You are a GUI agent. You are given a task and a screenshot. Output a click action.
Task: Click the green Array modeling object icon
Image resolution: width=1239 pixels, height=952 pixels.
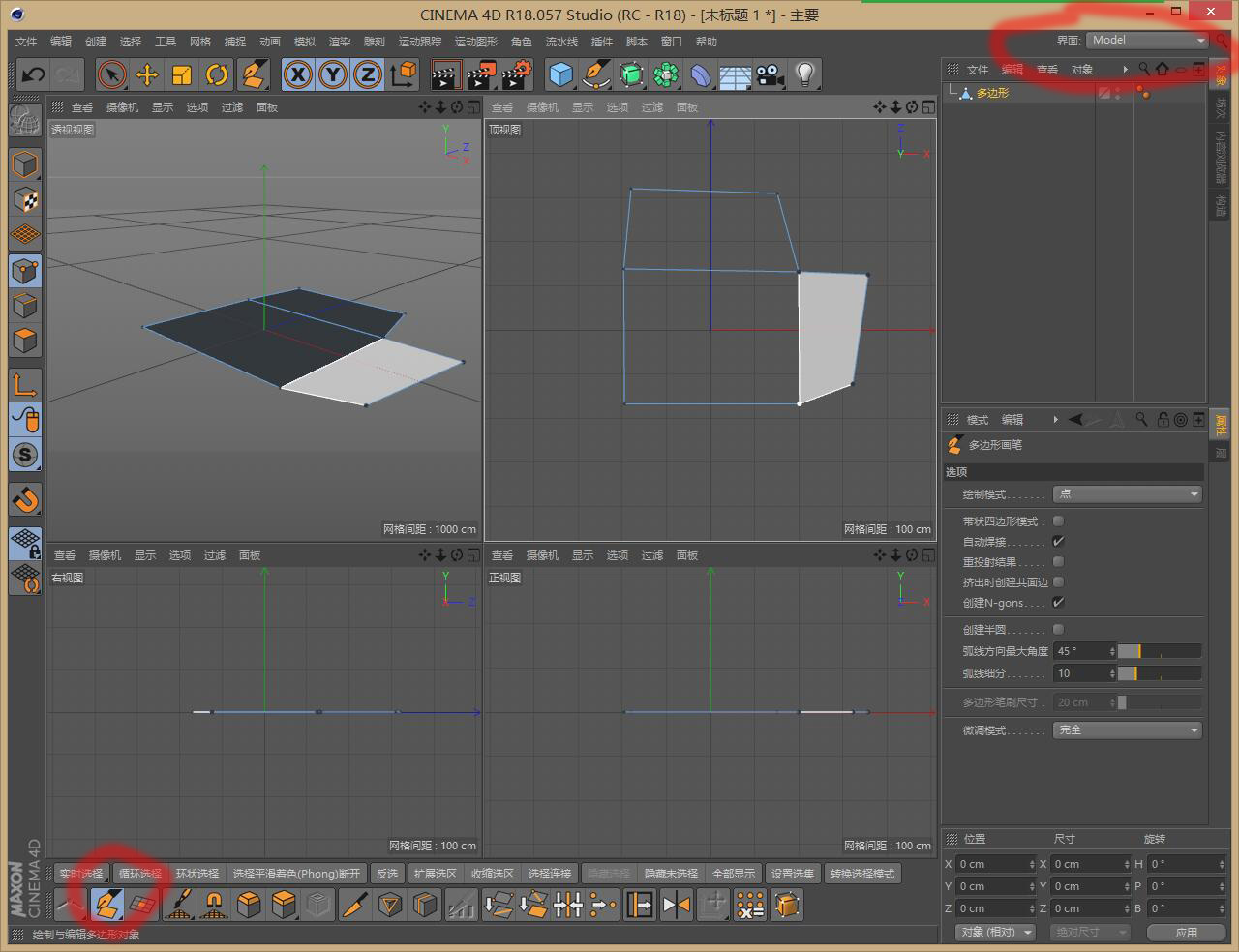click(x=666, y=74)
